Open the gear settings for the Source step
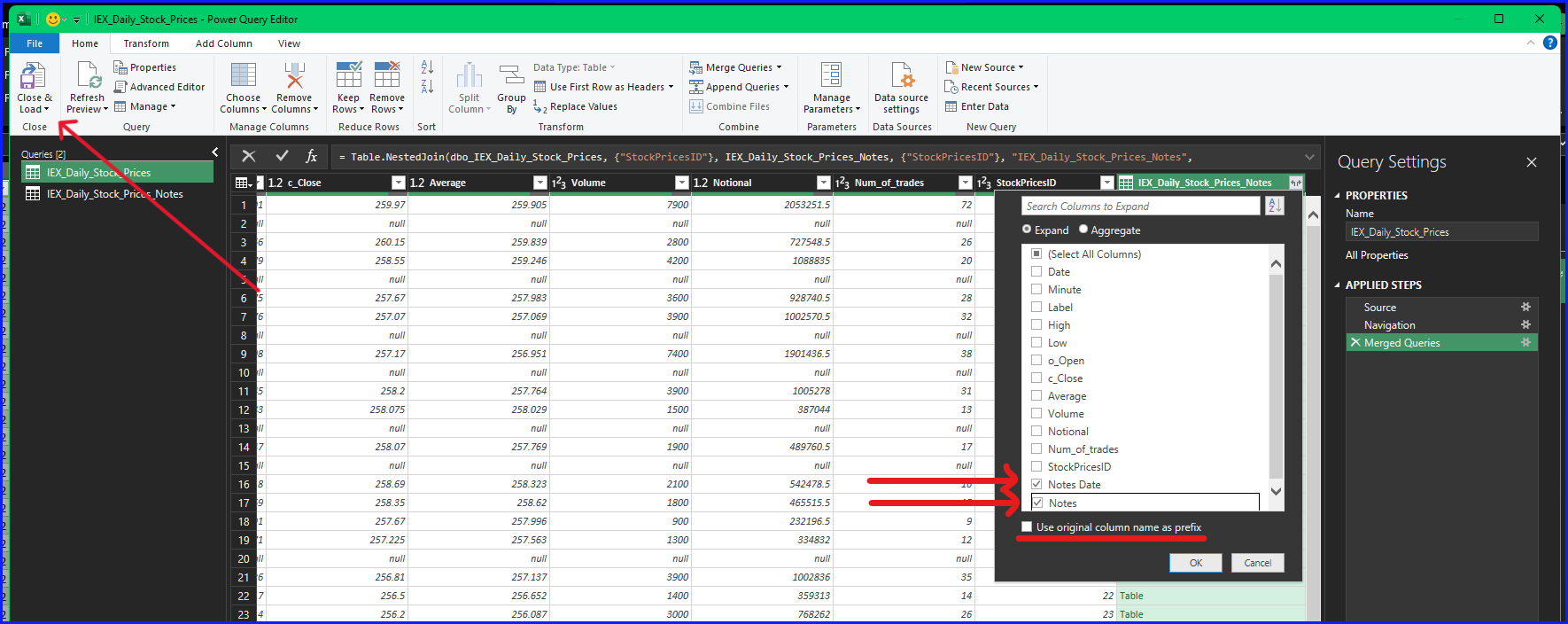Screen dimensions: 1568x624 point(1525,307)
